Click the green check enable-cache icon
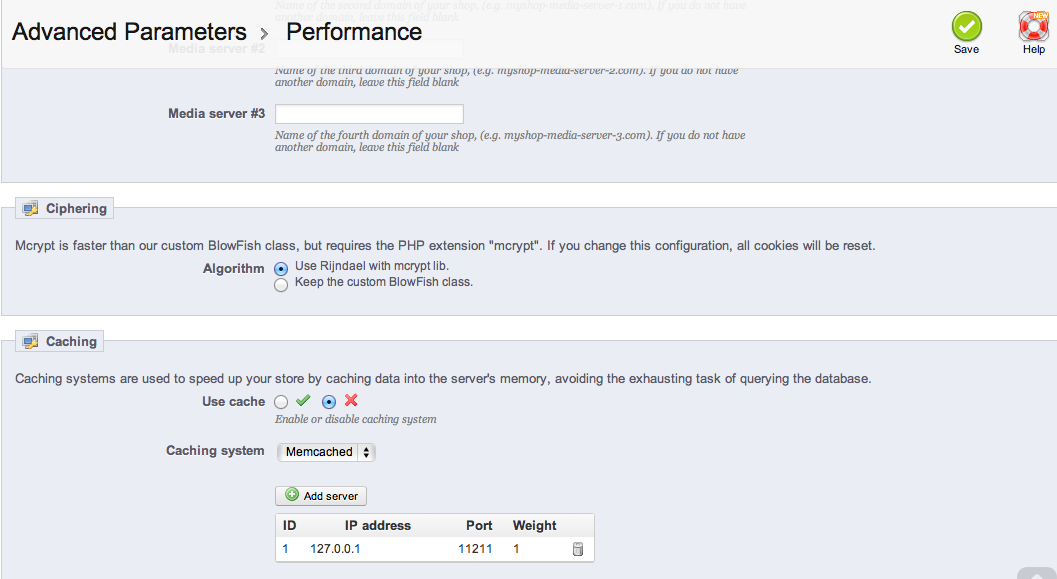 pyautogui.click(x=303, y=401)
